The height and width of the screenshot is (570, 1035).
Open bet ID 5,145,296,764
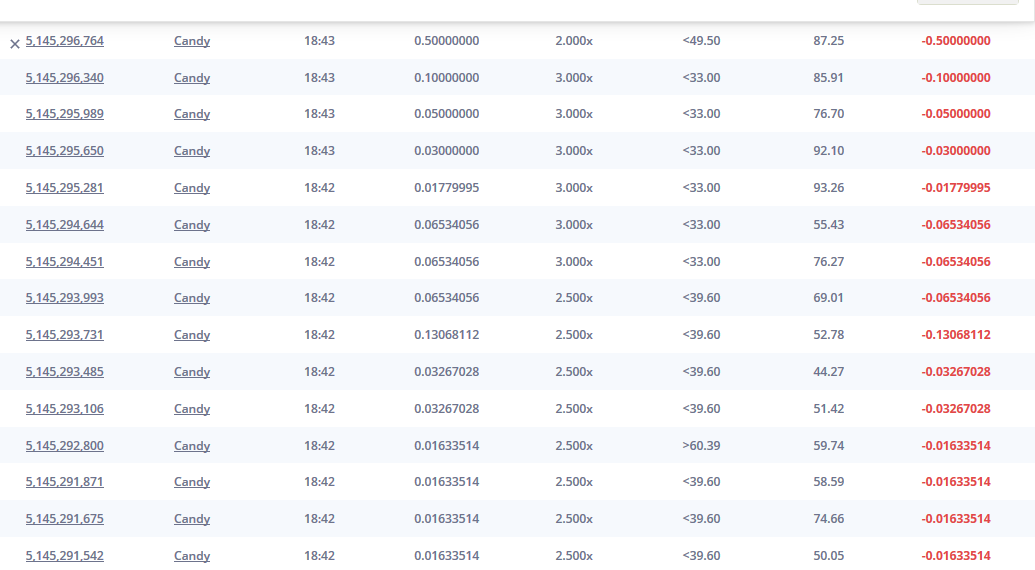[x=65, y=41]
